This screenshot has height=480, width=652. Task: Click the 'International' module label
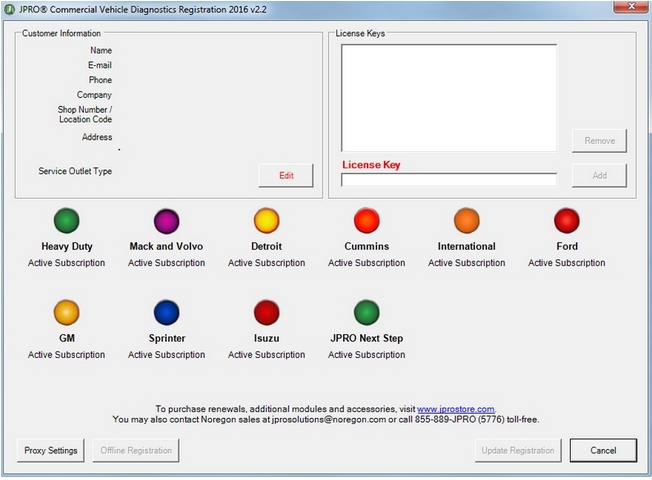(467, 246)
